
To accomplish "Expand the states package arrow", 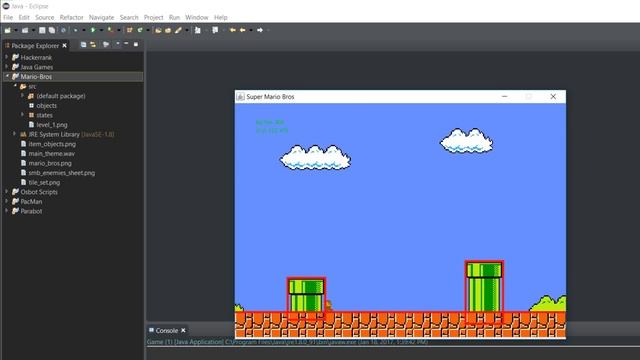I will tap(22, 115).
